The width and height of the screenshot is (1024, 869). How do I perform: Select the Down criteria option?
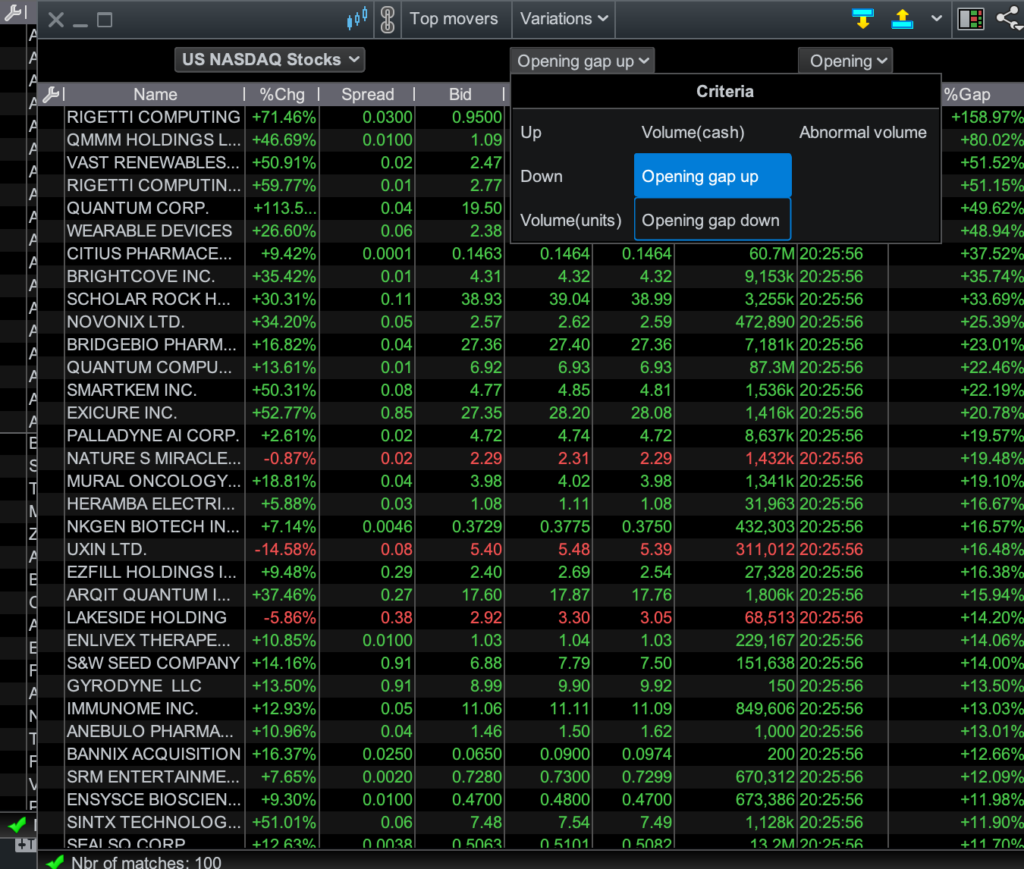point(541,176)
